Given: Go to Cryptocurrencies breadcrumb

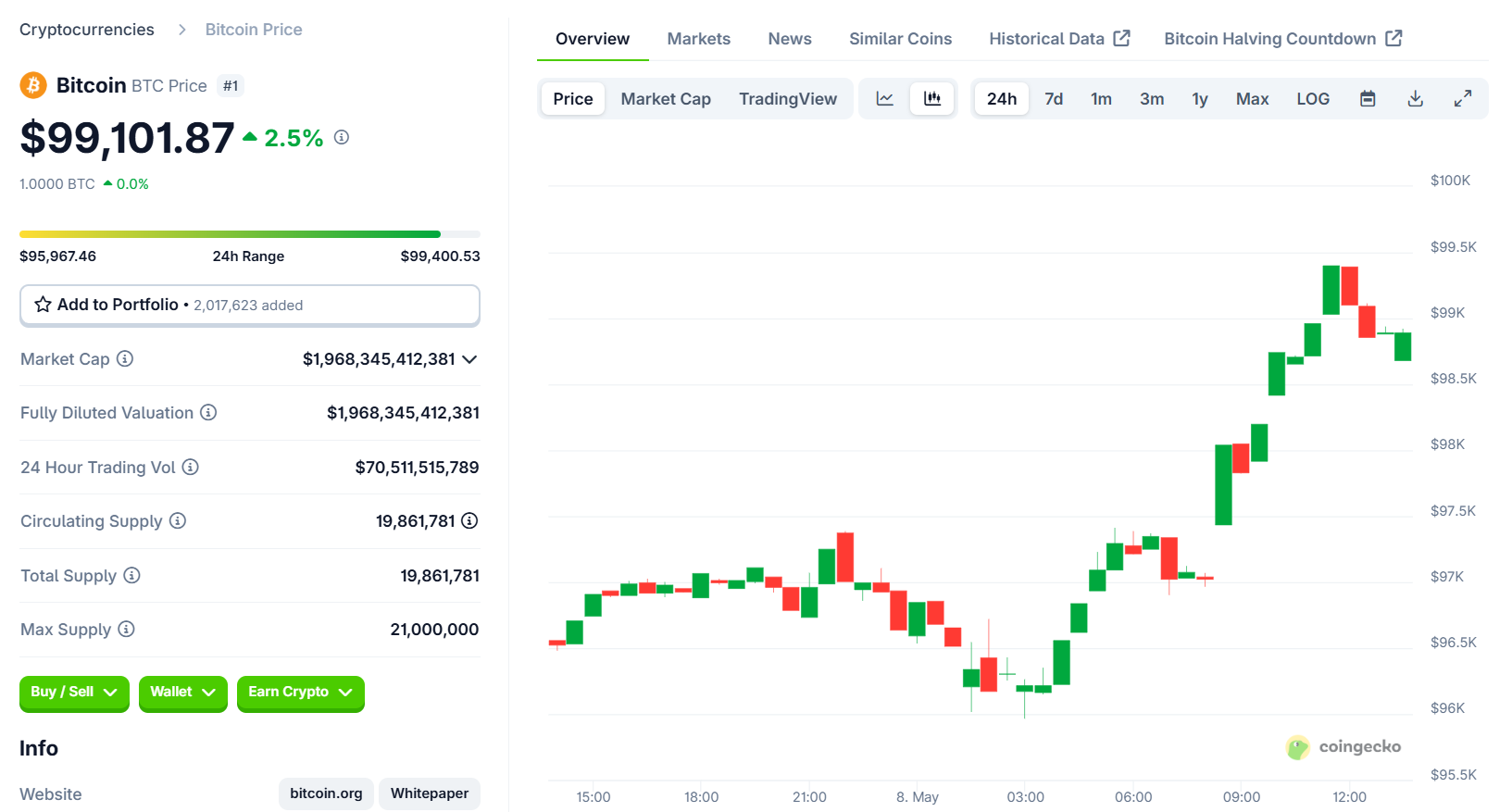Looking at the screenshot, I should pos(87,30).
